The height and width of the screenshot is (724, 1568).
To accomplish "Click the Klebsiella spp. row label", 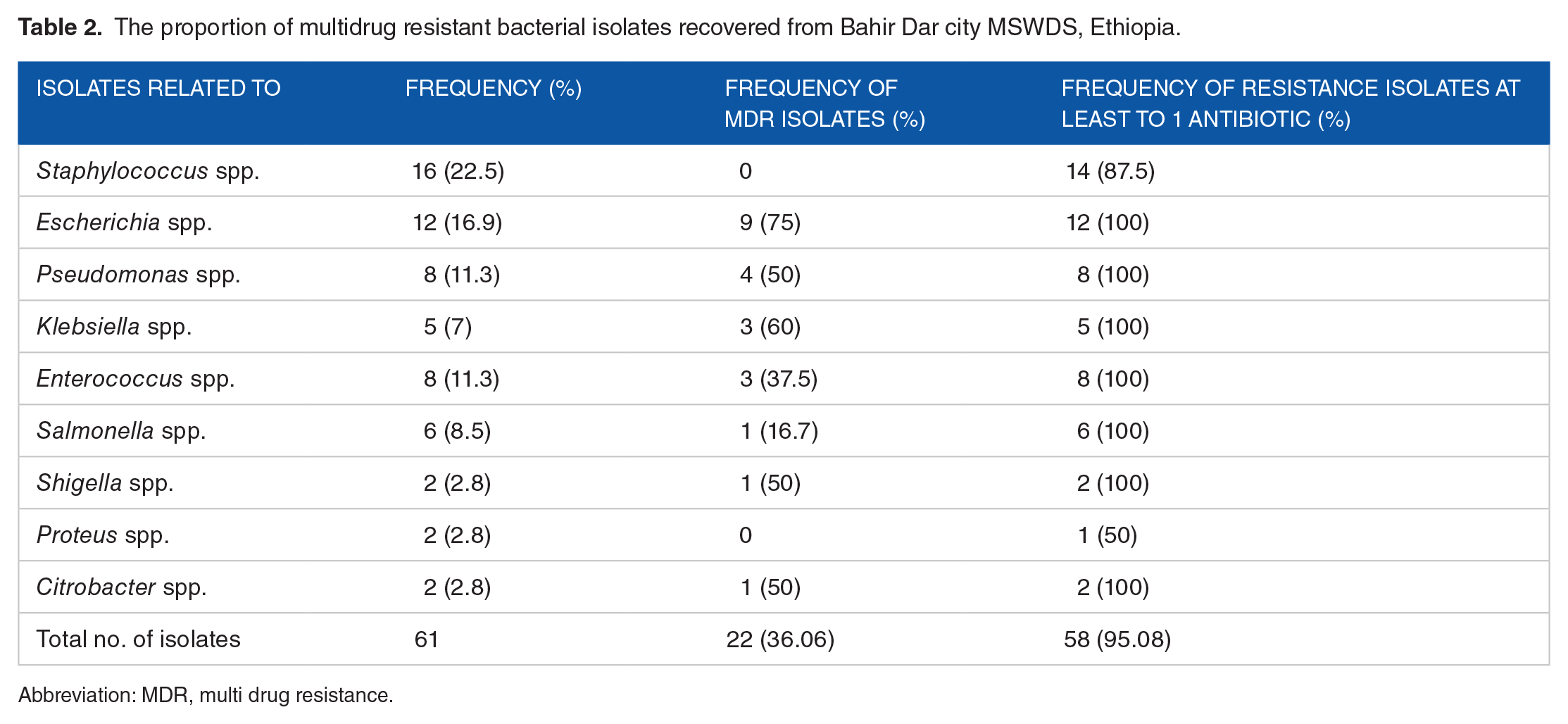I will 114,327.
